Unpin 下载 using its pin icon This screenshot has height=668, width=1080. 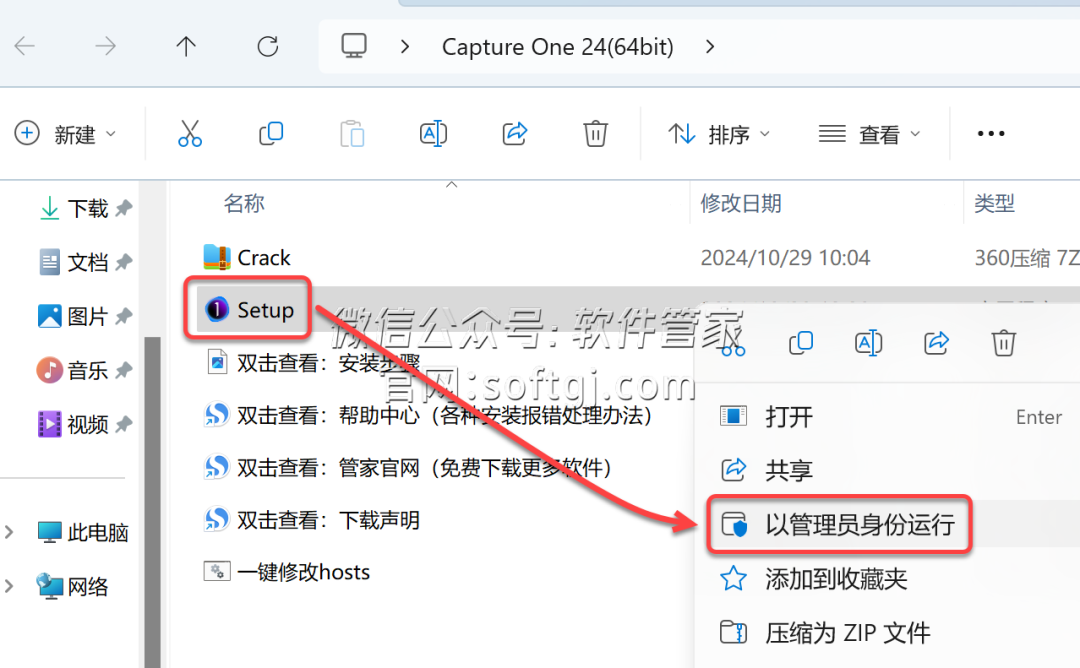[x=124, y=208]
